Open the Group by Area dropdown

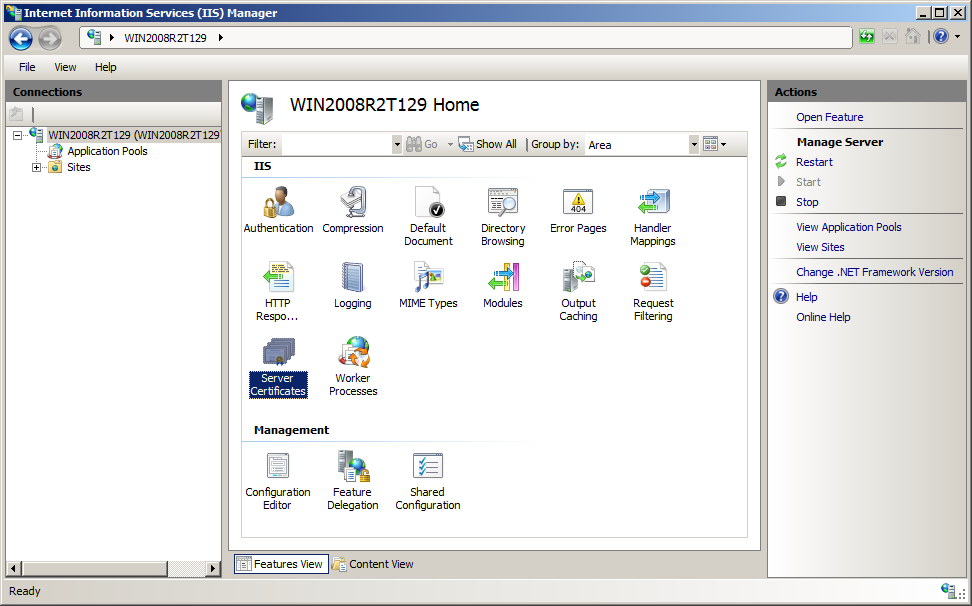(694, 144)
